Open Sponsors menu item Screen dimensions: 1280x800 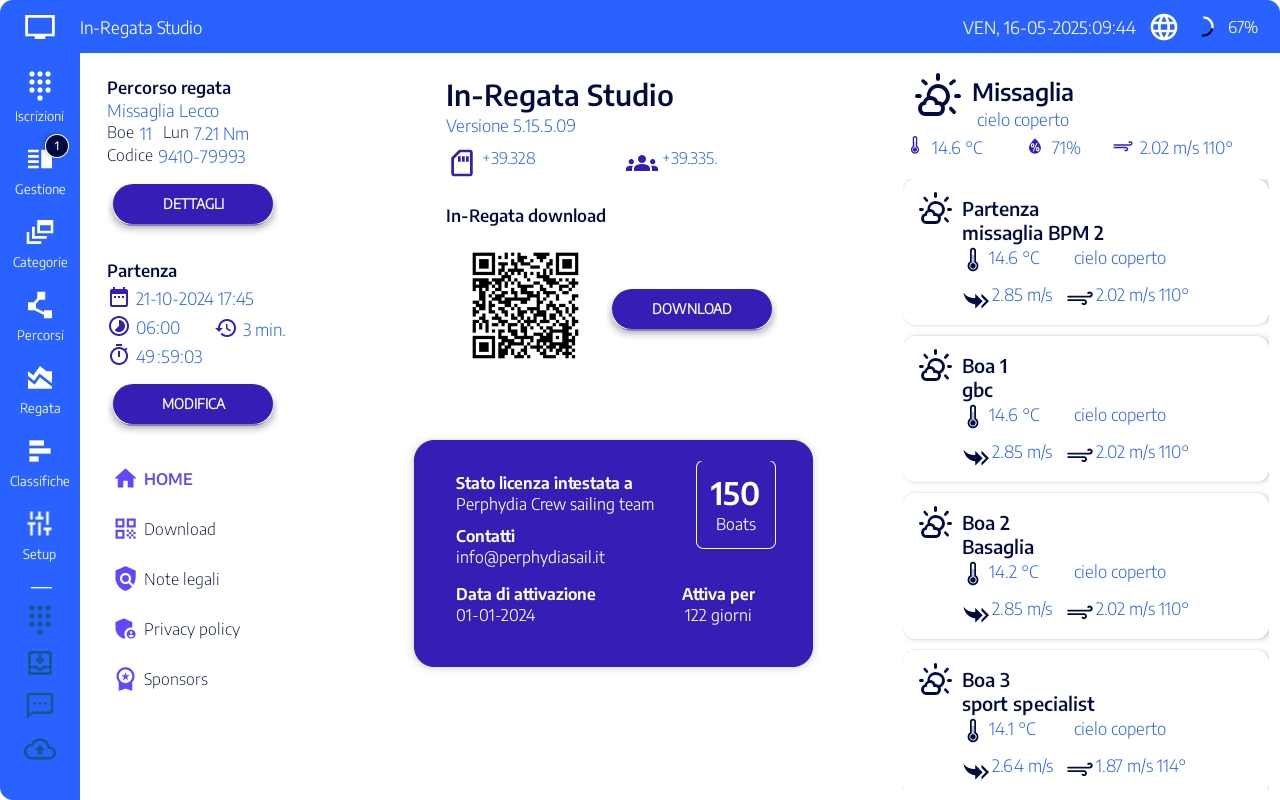[161, 679]
